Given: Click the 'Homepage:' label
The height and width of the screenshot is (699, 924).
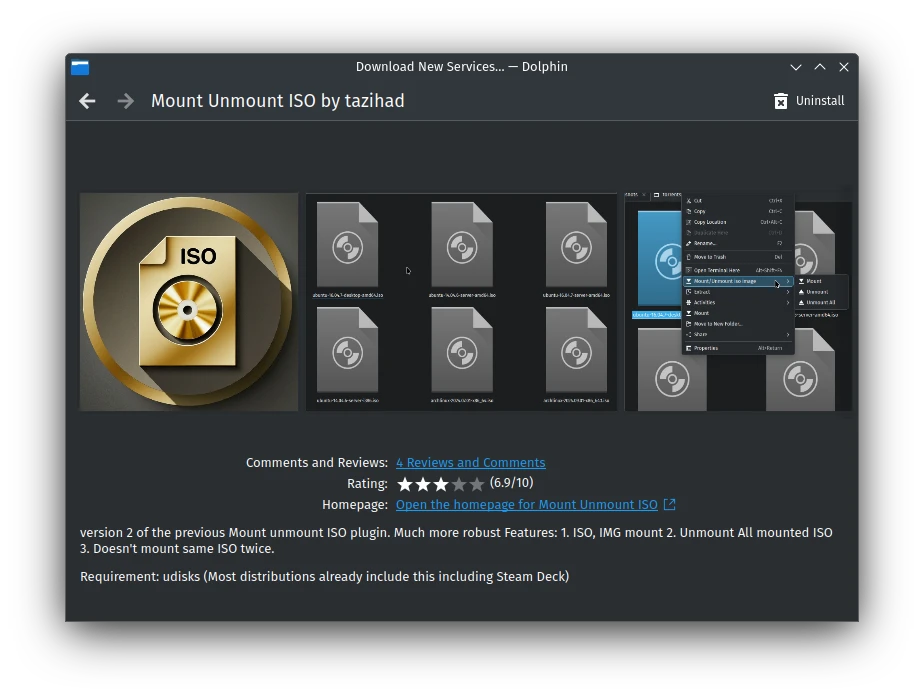Looking at the screenshot, I should point(355,505).
